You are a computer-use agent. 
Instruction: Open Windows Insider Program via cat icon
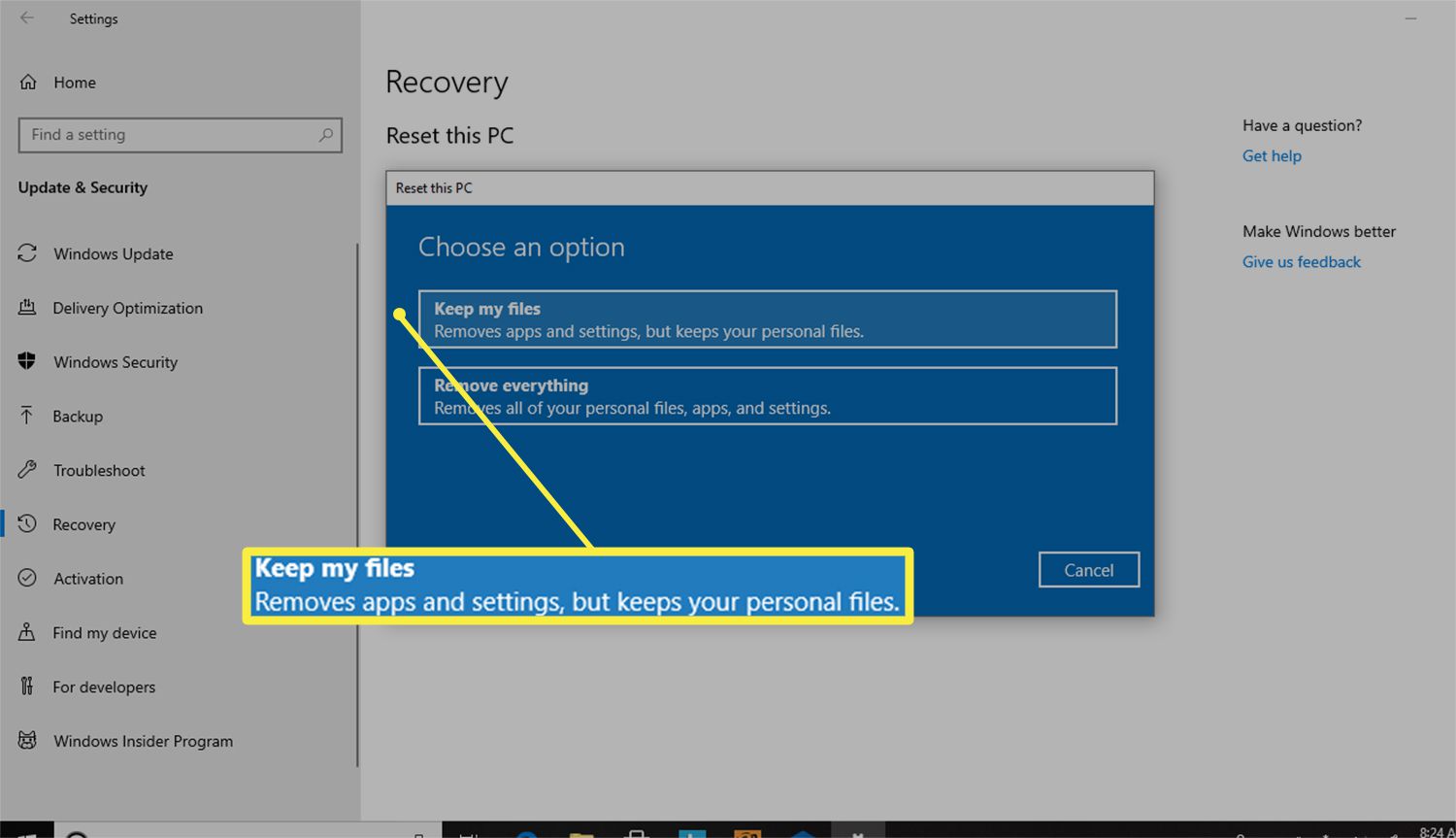click(x=27, y=741)
